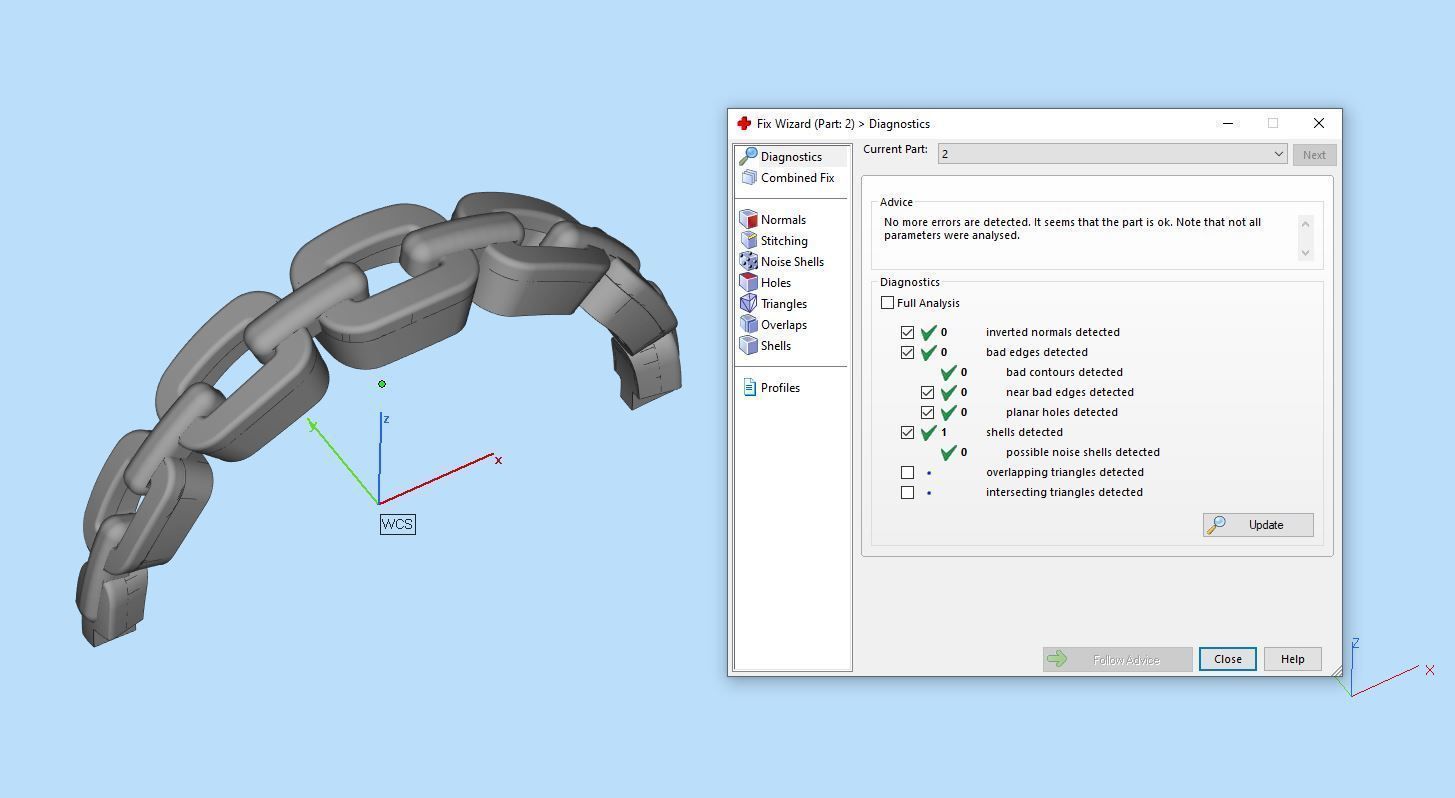
Task: Close the Fix Wizard with X
Action: (1318, 123)
